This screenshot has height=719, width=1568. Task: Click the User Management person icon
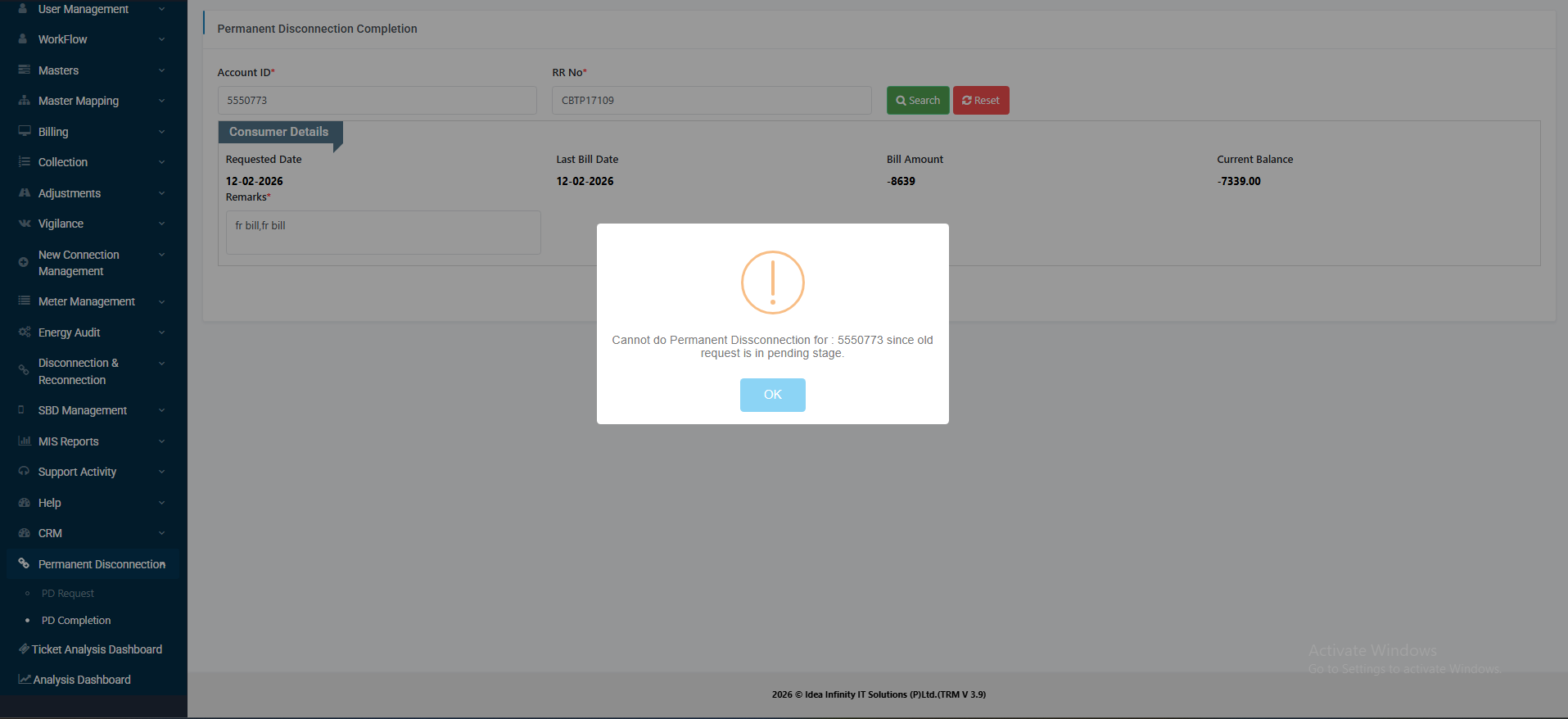click(23, 8)
